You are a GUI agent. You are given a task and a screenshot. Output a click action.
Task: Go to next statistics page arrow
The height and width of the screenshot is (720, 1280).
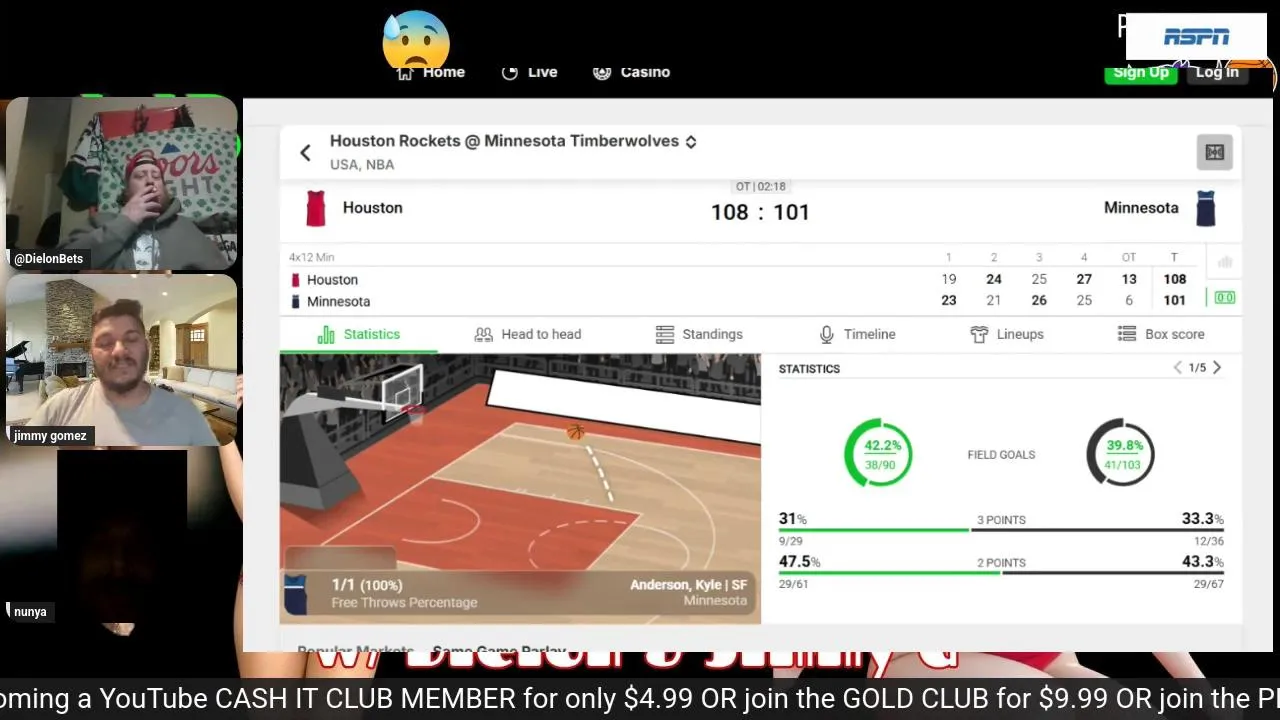click(1217, 368)
